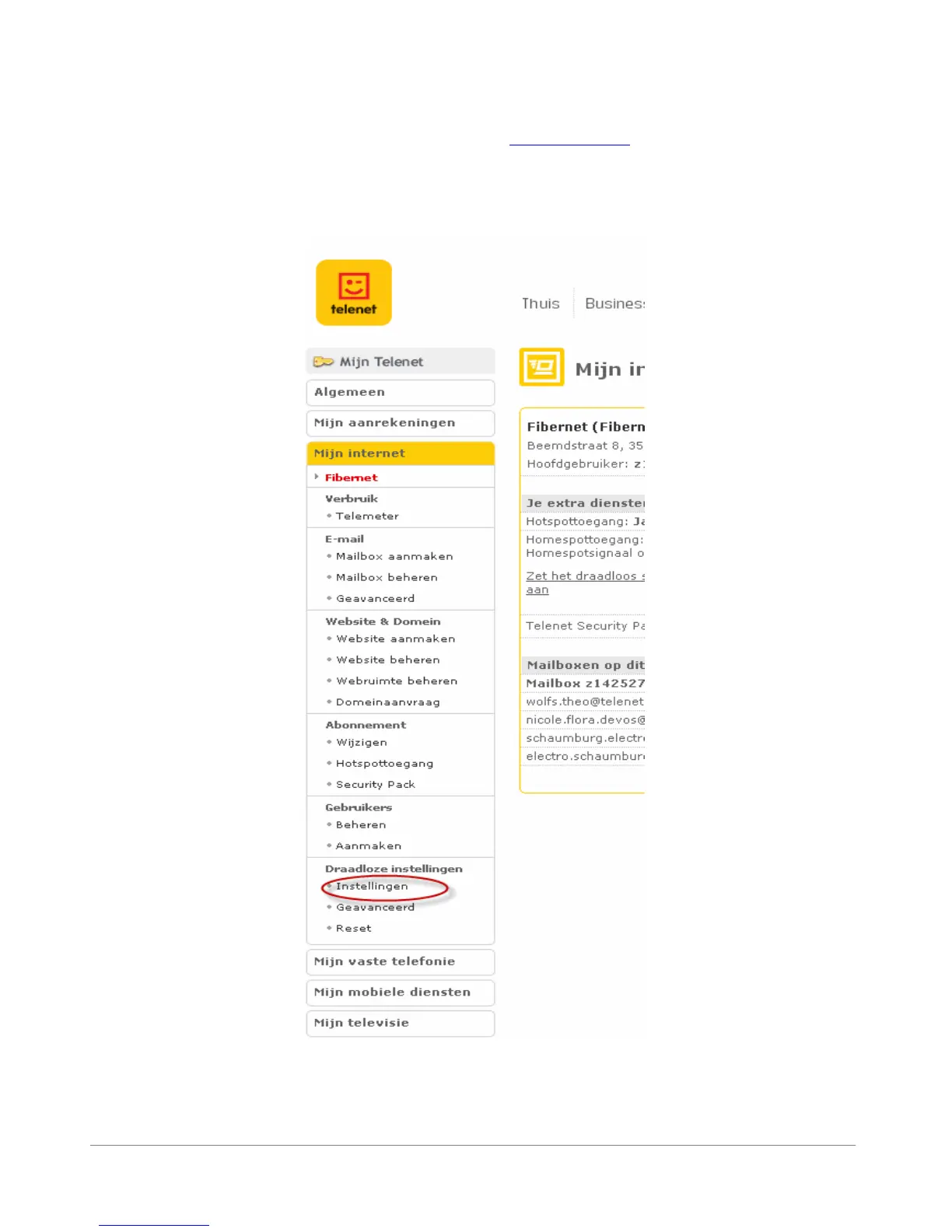Screen dimensions: 952x1232
Task: Click Instellingen under Draadloze instellingen
Action: click(372, 886)
